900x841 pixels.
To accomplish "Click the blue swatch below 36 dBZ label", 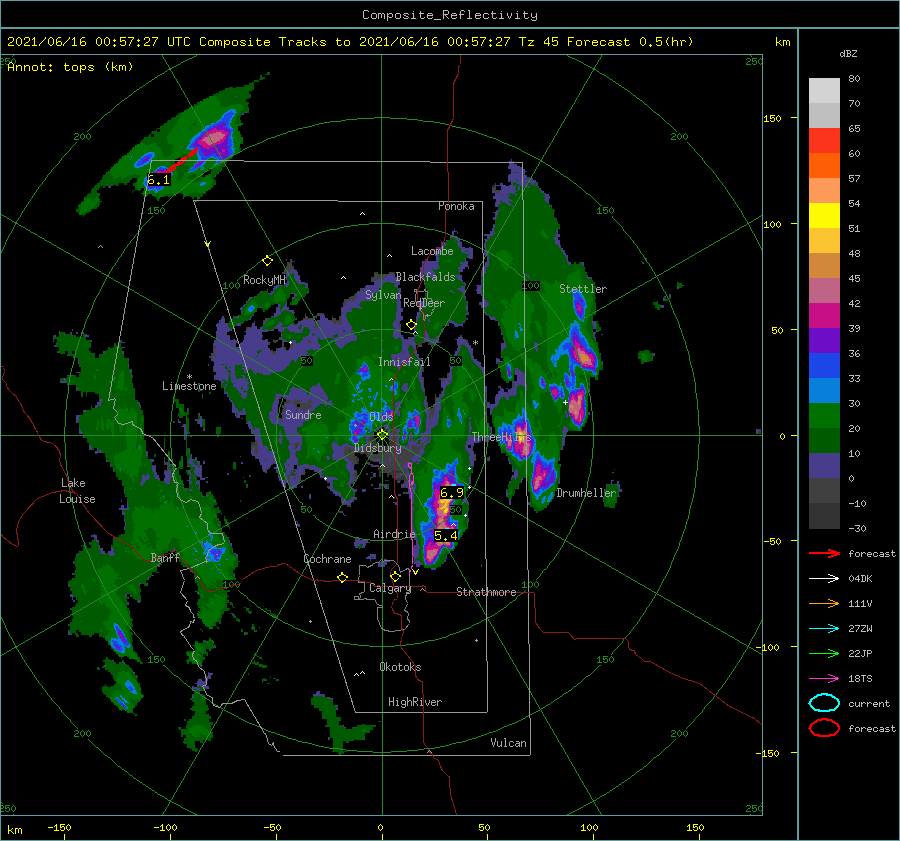I will (824, 365).
